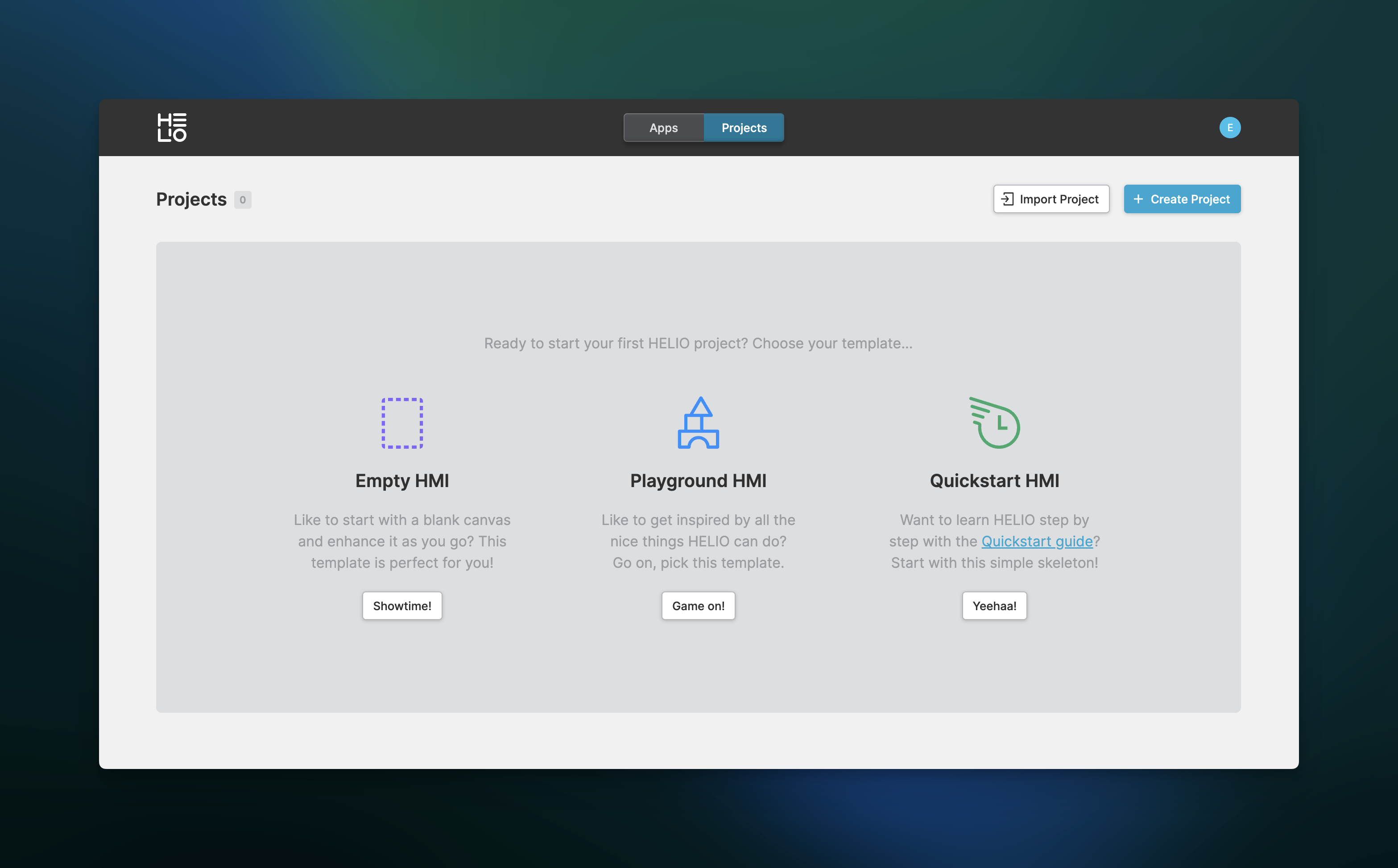Image resolution: width=1398 pixels, height=868 pixels.
Task: Click the HELIO logo in header
Action: click(172, 128)
